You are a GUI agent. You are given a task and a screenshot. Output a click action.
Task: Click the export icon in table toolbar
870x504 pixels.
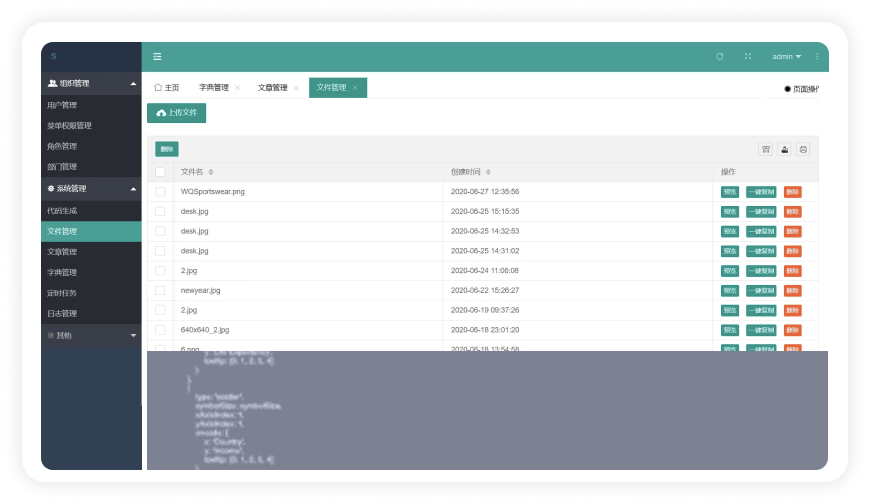[x=785, y=149]
